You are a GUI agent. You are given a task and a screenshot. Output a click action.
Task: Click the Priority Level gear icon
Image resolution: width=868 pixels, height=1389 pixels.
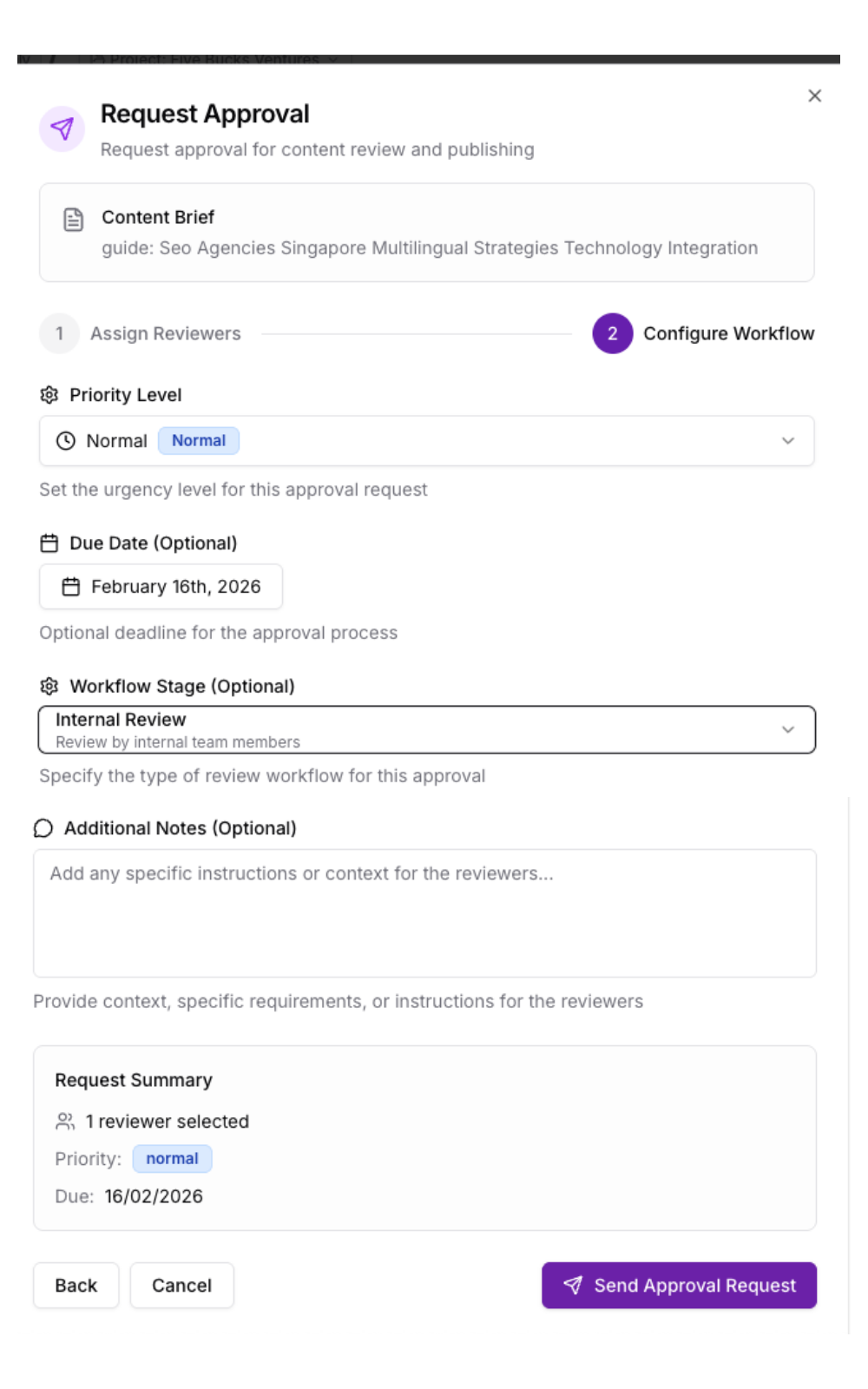[x=49, y=395]
